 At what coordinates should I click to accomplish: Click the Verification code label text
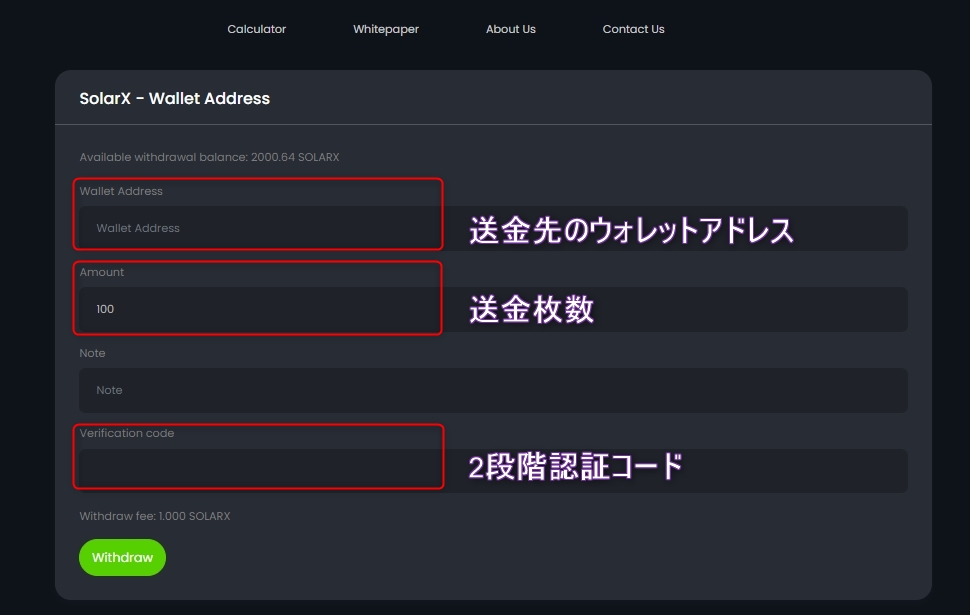point(127,433)
